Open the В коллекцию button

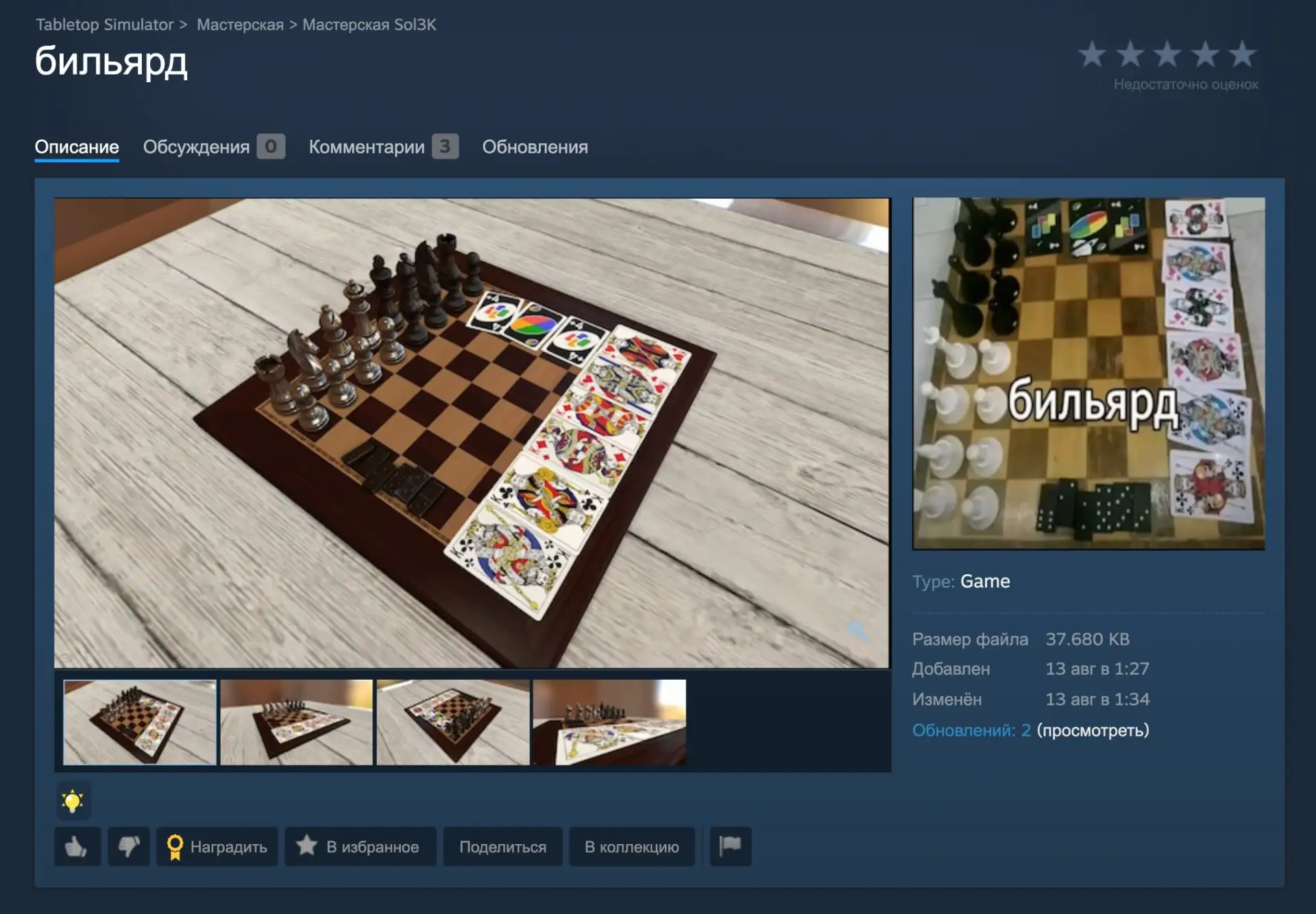(x=631, y=847)
